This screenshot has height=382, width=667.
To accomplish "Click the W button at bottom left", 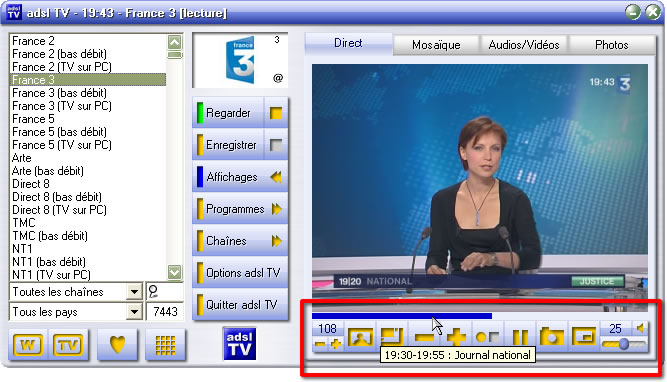I will (28, 345).
